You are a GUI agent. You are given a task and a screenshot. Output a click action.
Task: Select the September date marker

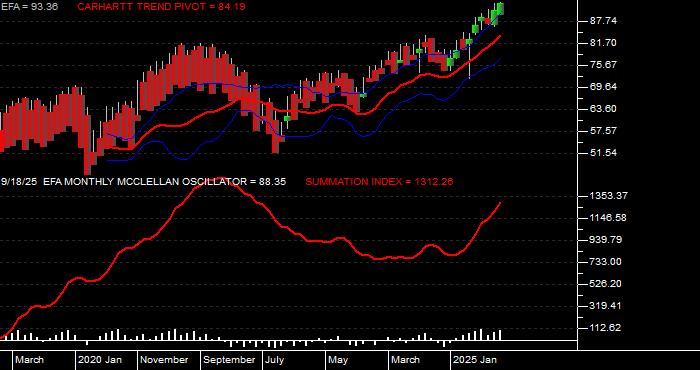(229, 360)
